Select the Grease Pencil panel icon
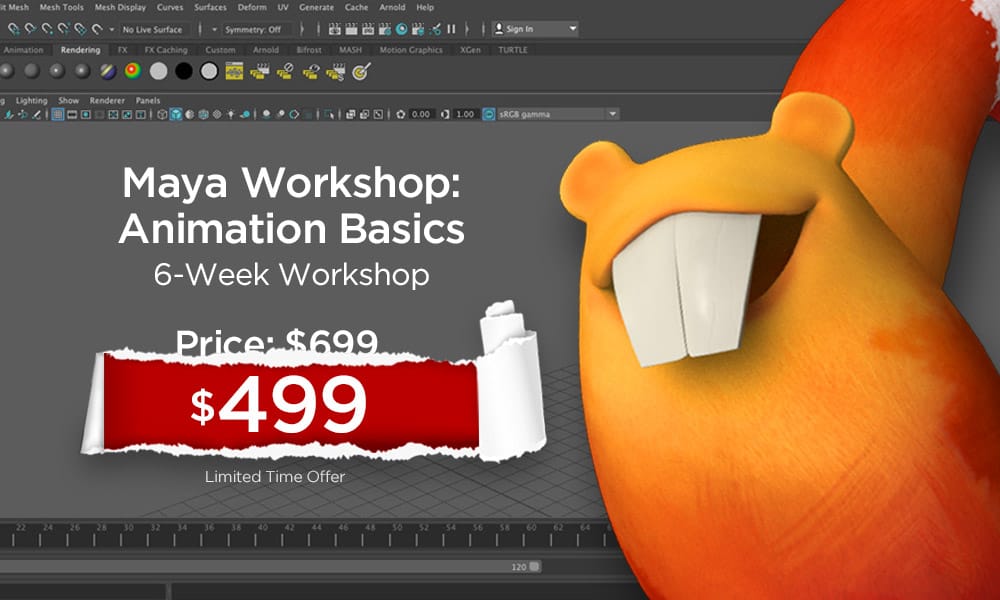1000x600 pixels. 36,114
